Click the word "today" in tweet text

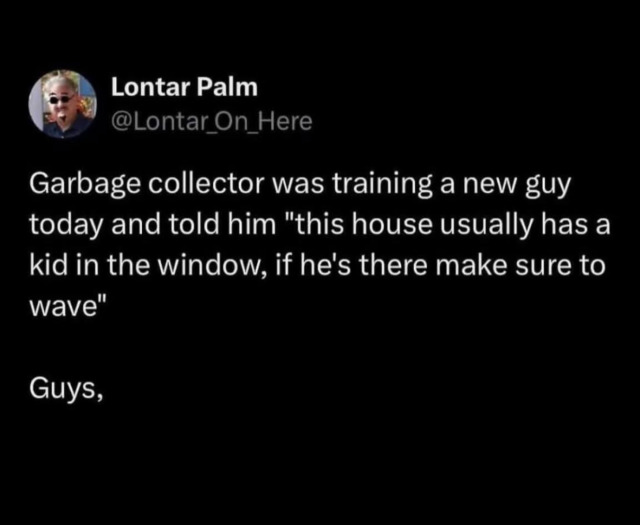[66, 226]
